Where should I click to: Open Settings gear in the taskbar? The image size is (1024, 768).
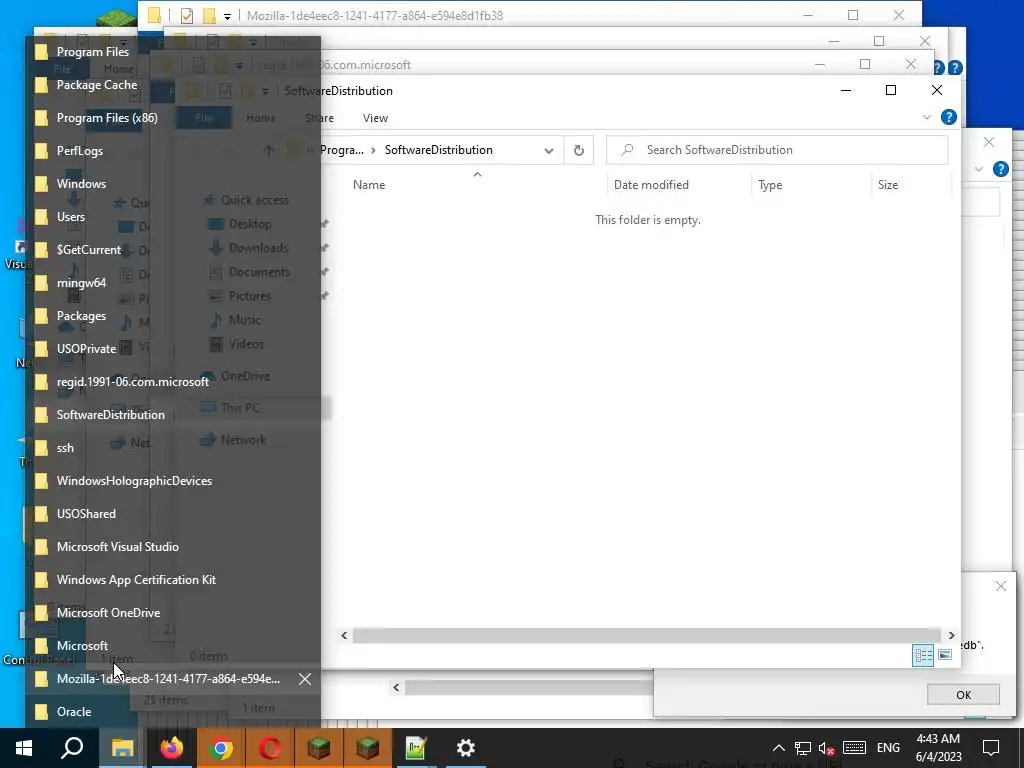click(x=465, y=748)
